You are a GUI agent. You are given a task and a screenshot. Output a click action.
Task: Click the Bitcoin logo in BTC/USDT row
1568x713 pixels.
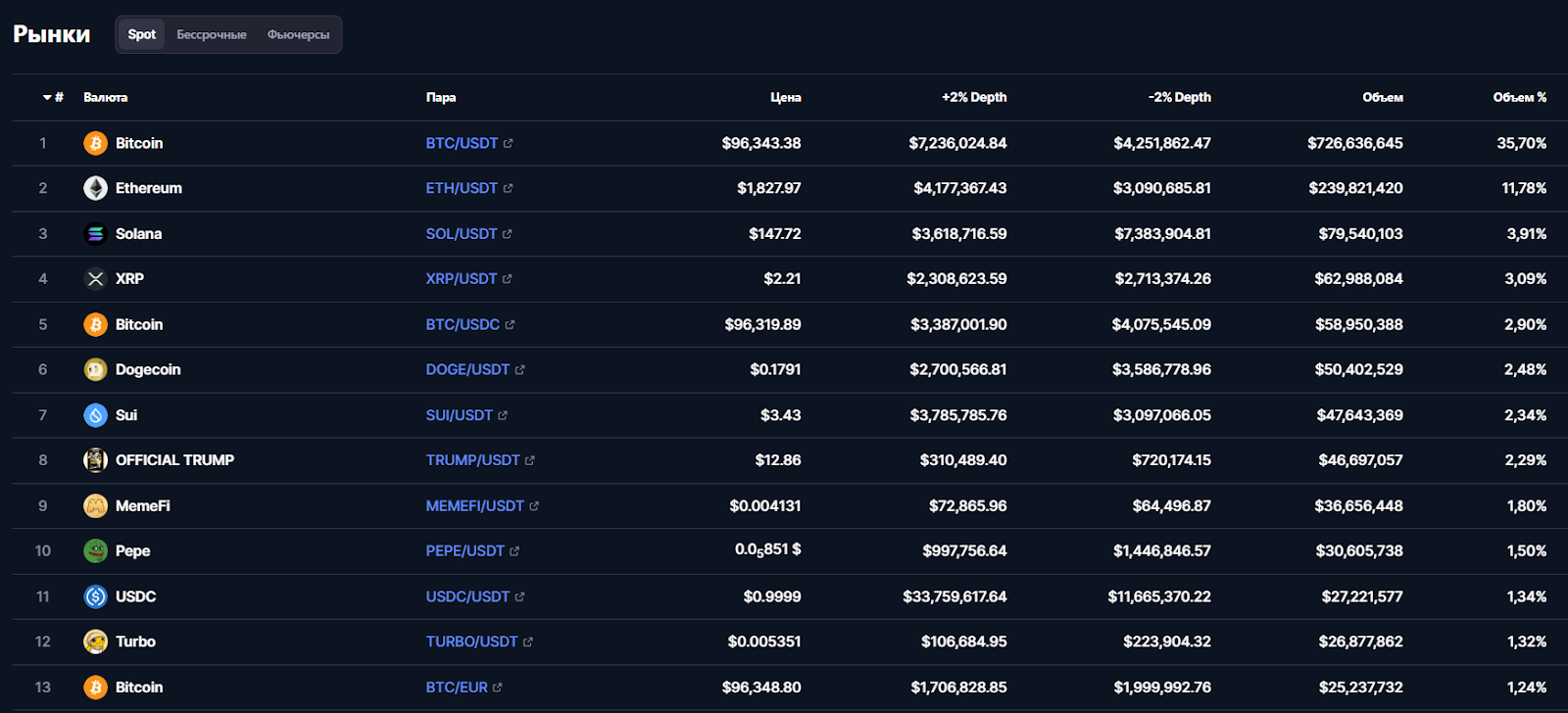[95, 143]
